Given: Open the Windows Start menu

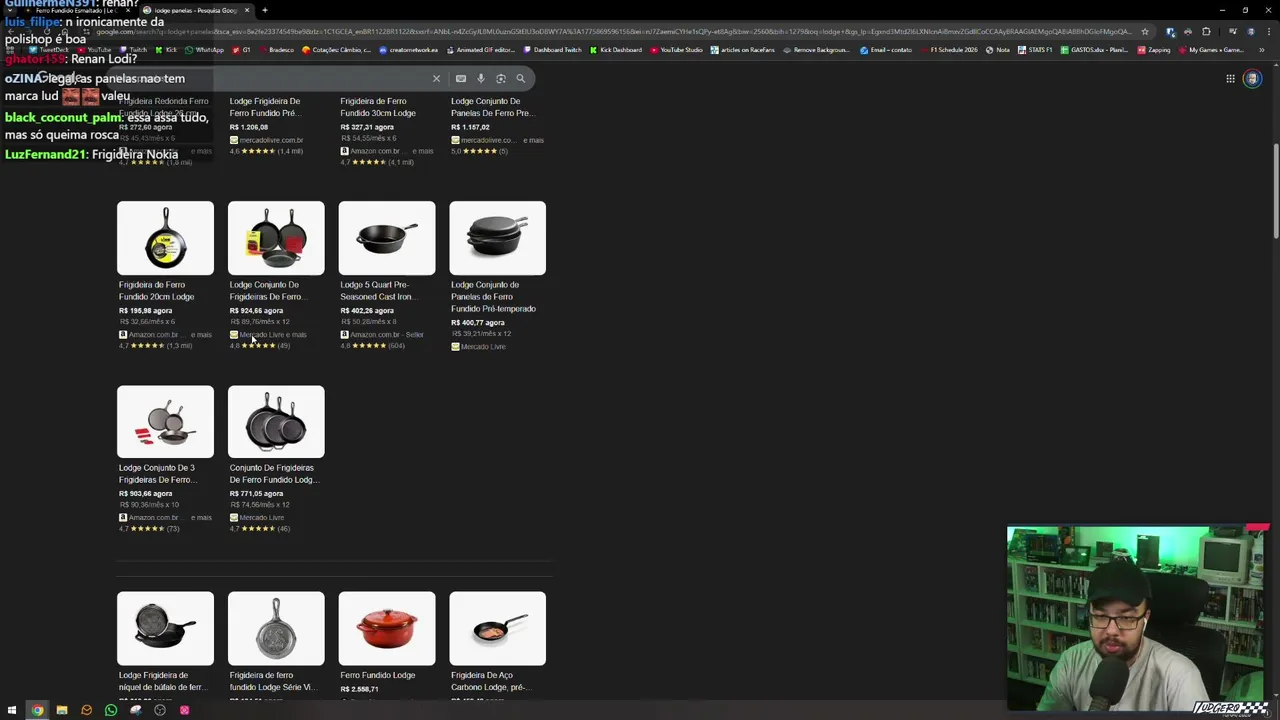Looking at the screenshot, I should click(x=12, y=710).
